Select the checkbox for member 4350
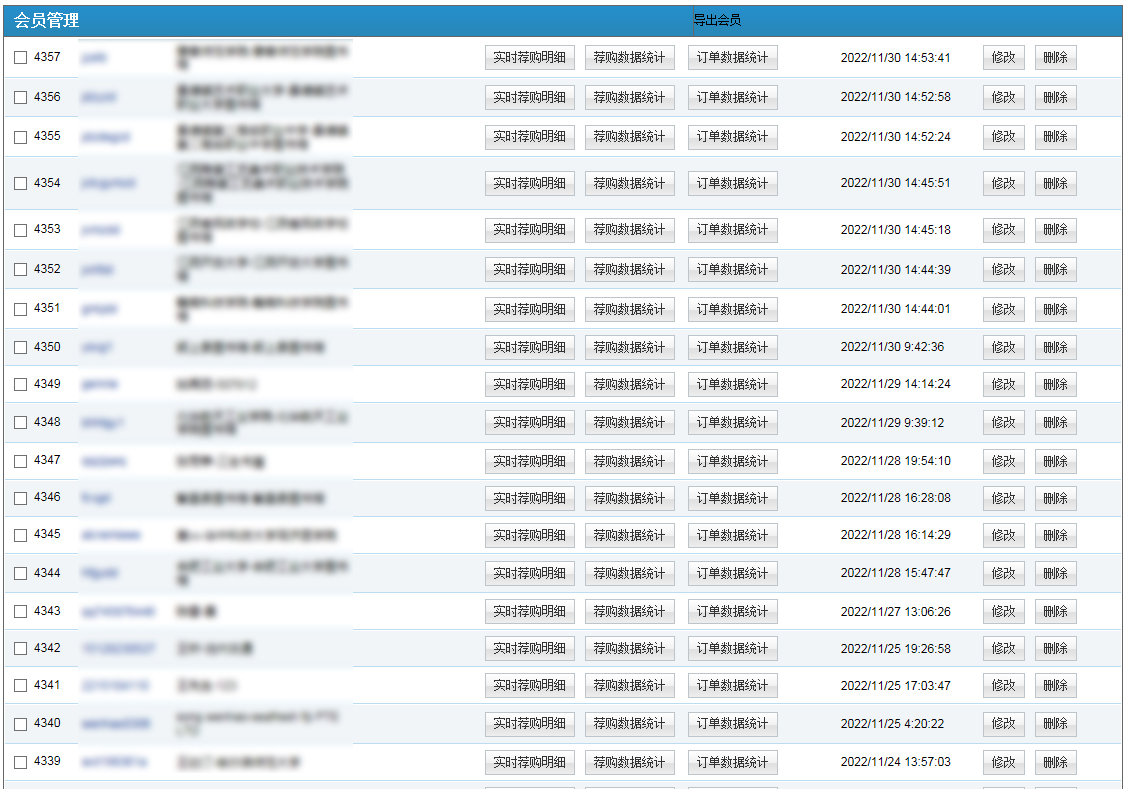This screenshot has height=789, width=1123. [20, 348]
